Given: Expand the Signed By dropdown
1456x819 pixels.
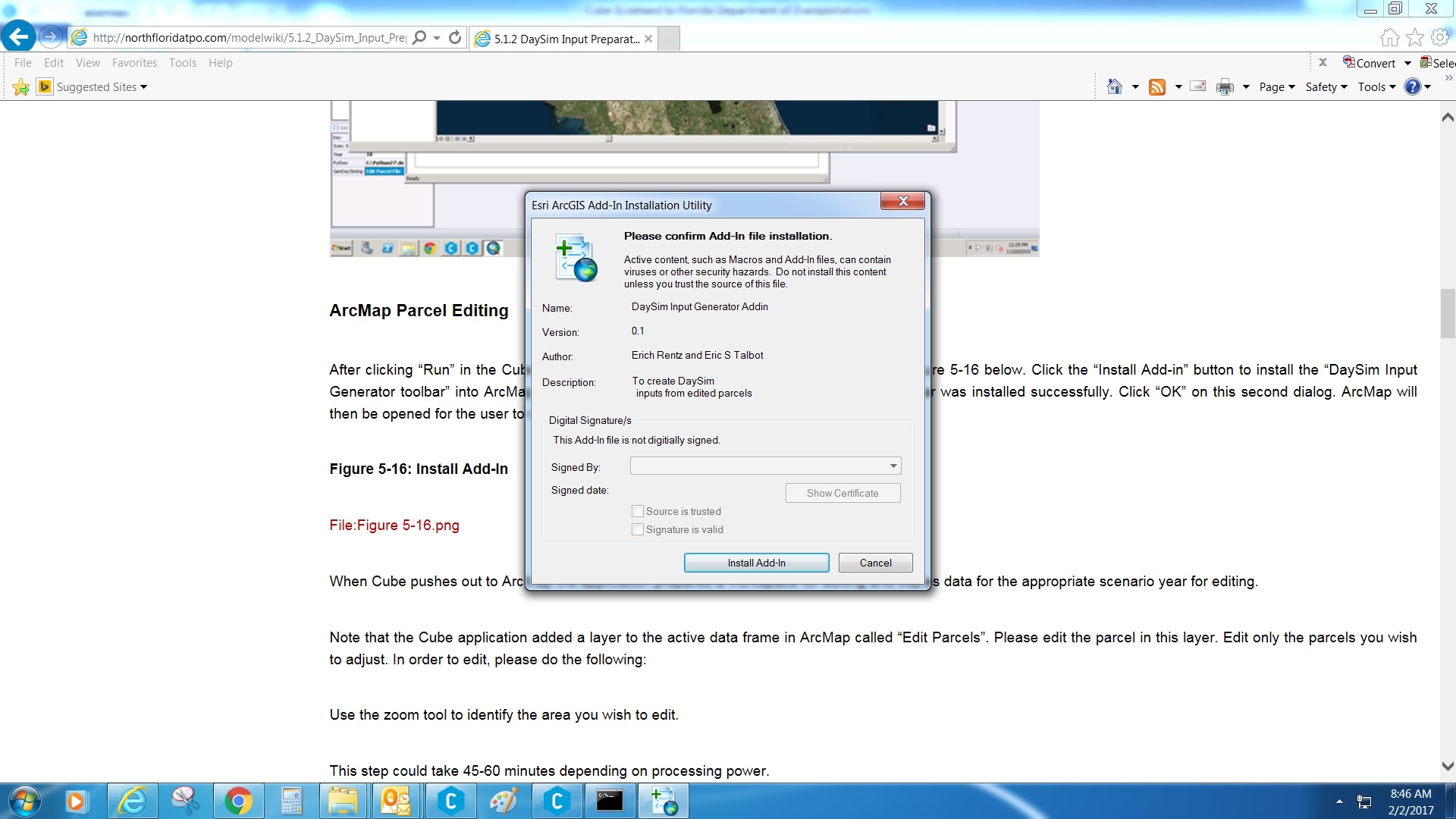Looking at the screenshot, I should tap(893, 466).
